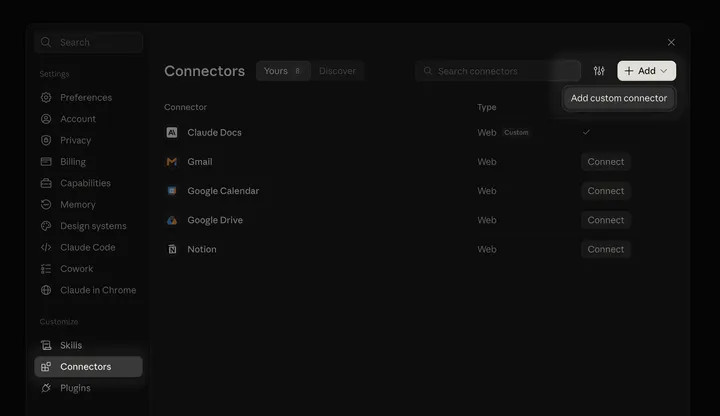Choose Add custom connector

(619, 98)
